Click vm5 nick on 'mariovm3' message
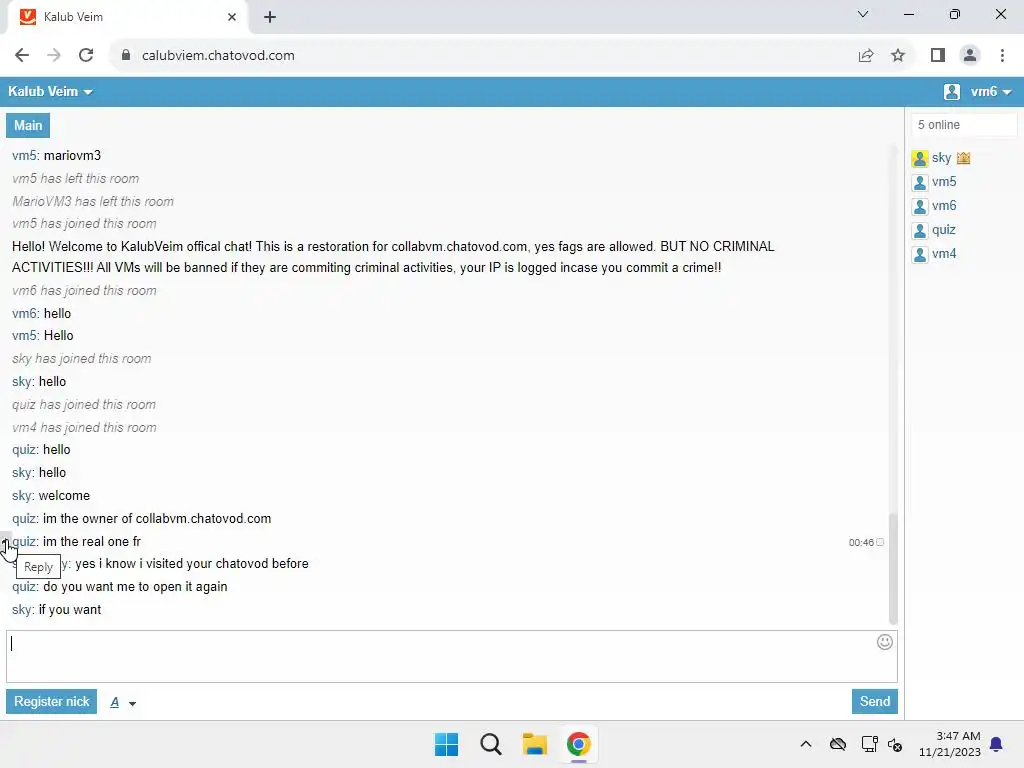Image resolution: width=1024 pixels, height=768 pixels. (25, 156)
